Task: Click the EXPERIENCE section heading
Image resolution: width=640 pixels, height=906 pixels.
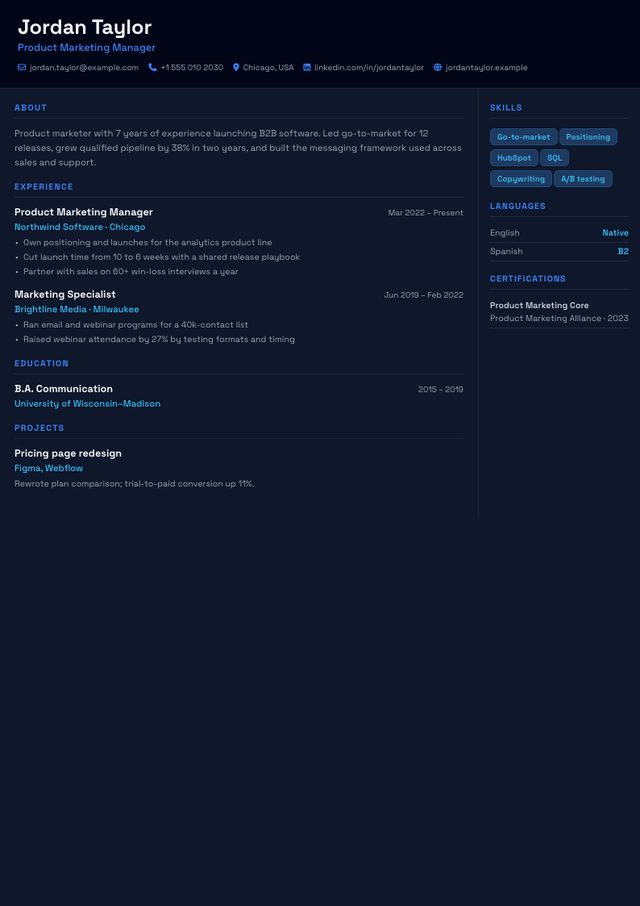Action: pyautogui.click(x=44, y=187)
